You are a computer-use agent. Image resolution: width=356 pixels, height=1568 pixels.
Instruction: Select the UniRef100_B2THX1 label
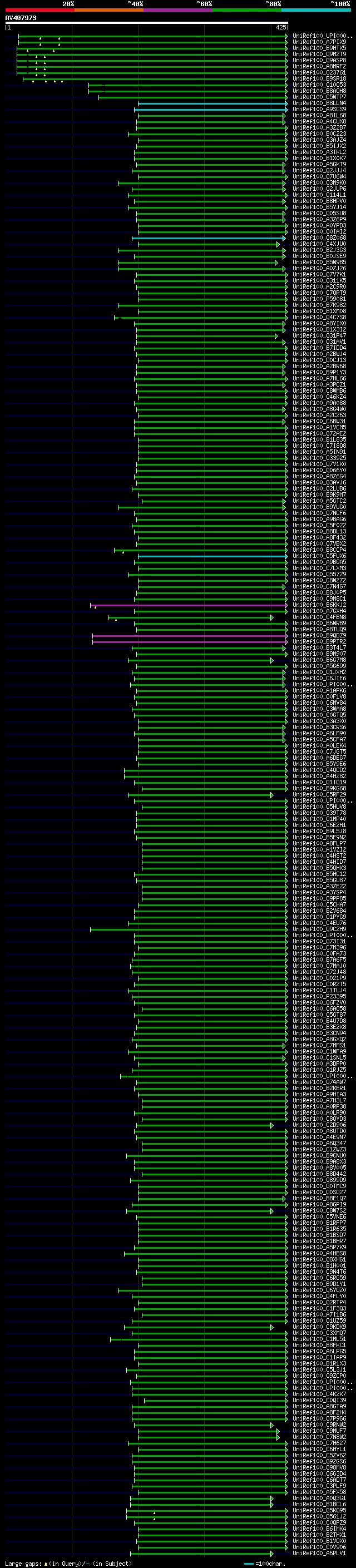(319, 1536)
